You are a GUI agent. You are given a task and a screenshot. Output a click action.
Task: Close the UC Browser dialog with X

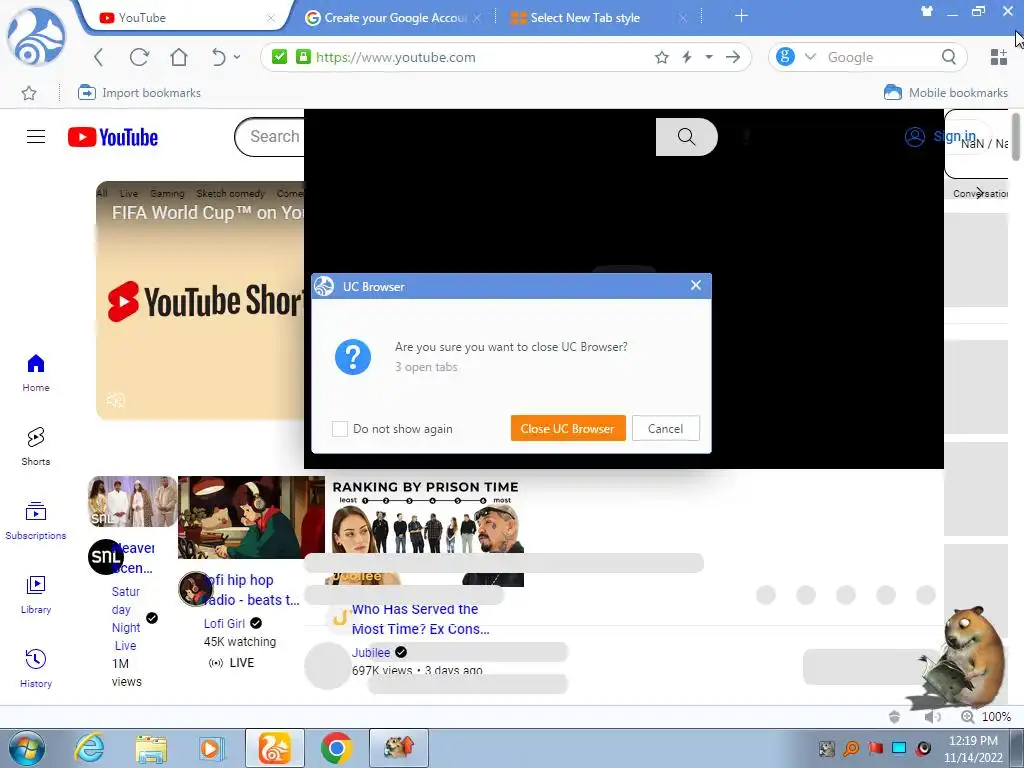click(696, 285)
